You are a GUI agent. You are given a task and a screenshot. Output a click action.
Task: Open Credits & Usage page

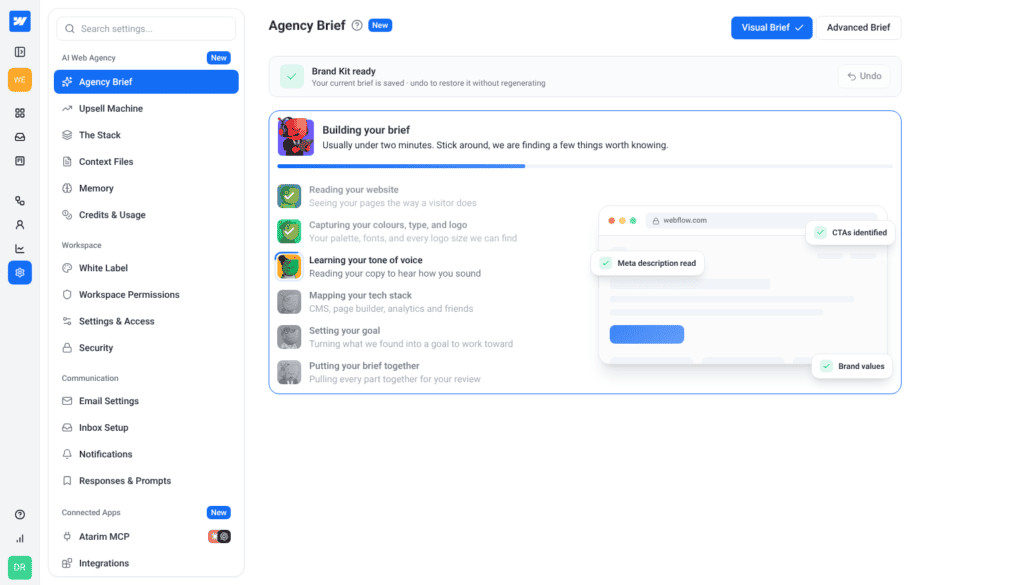tap(146, 215)
